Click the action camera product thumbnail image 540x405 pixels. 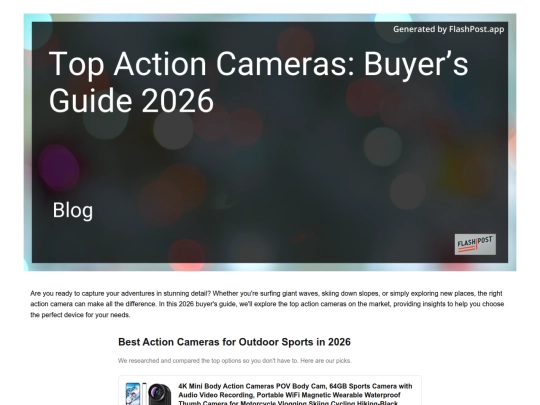(148, 394)
